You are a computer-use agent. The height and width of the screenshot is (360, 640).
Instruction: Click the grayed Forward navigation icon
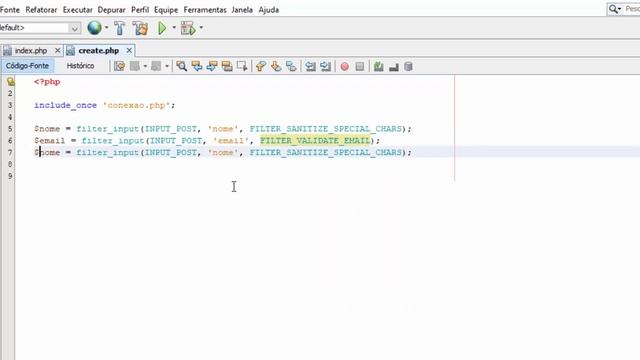[156, 66]
